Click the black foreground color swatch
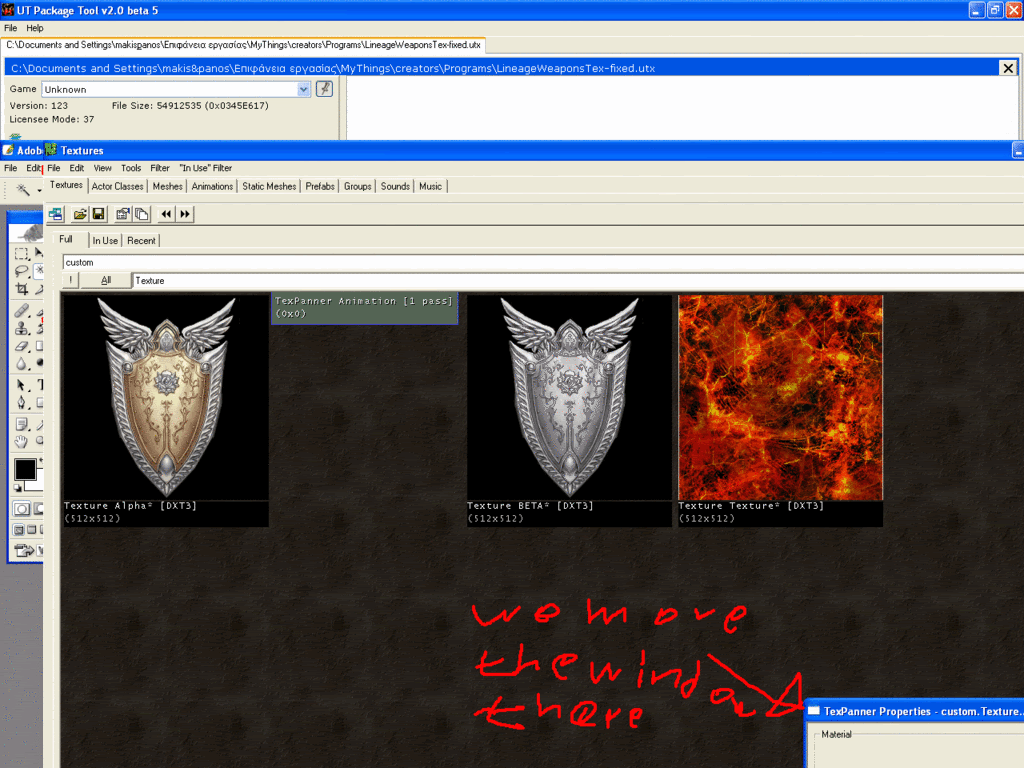This screenshot has height=768, width=1024. pyautogui.click(x=25, y=469)
